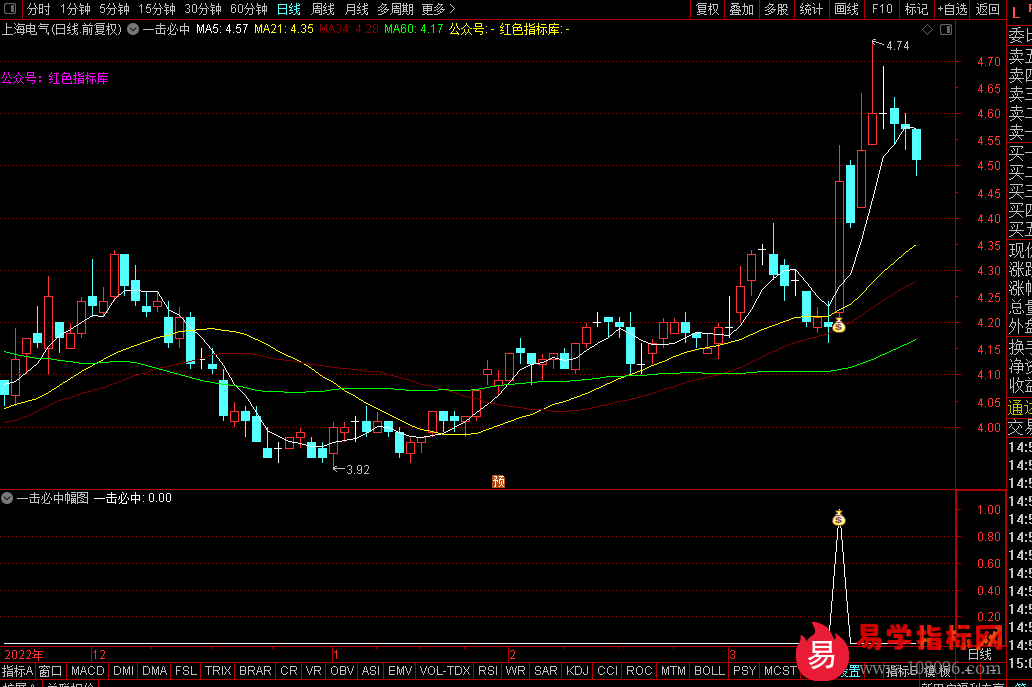Switch sub-chart to RSI indicator
This screenshot has width=1032, height=687.
pos(488,671)
